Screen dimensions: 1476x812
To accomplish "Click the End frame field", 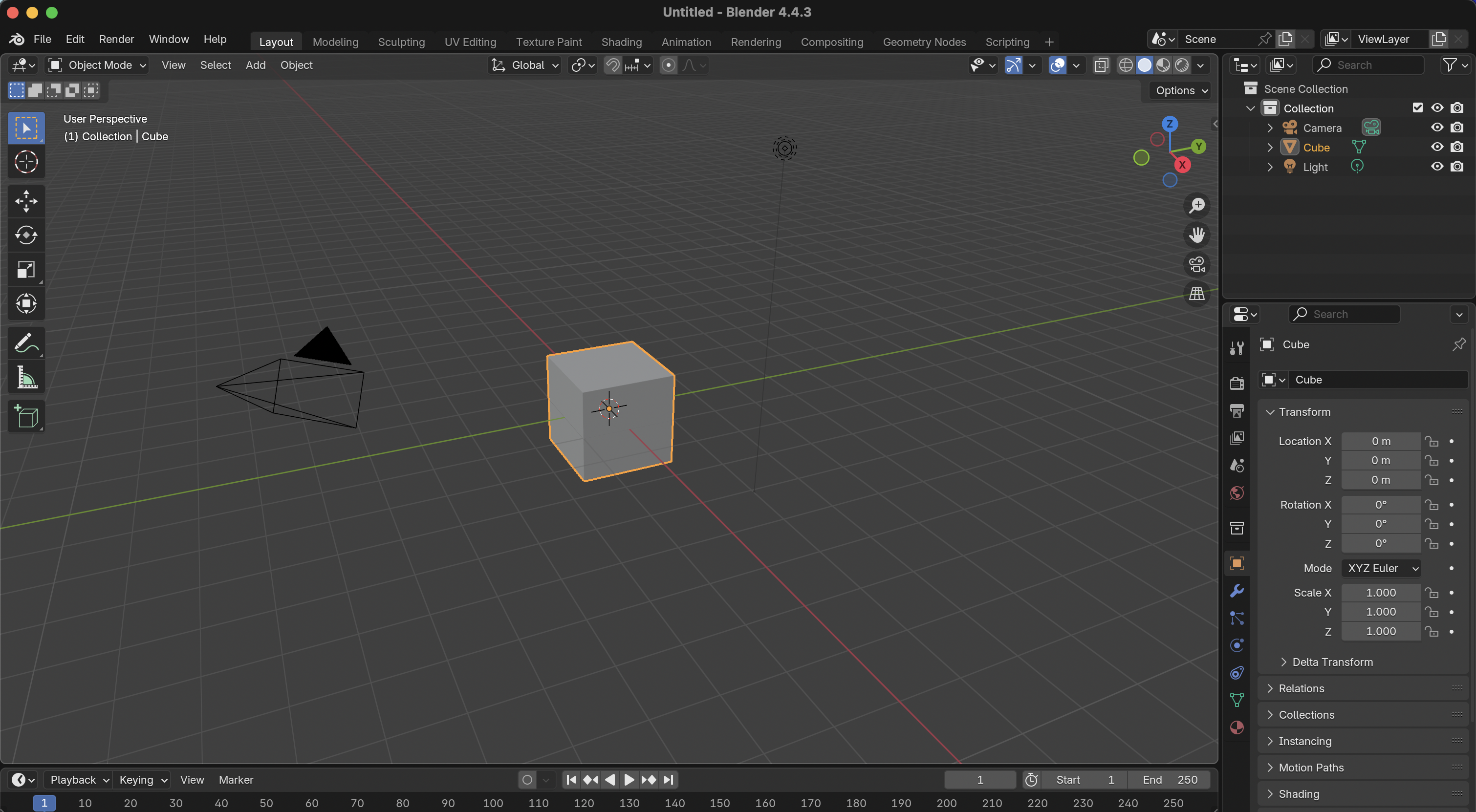I will (x=1169, y=780).
